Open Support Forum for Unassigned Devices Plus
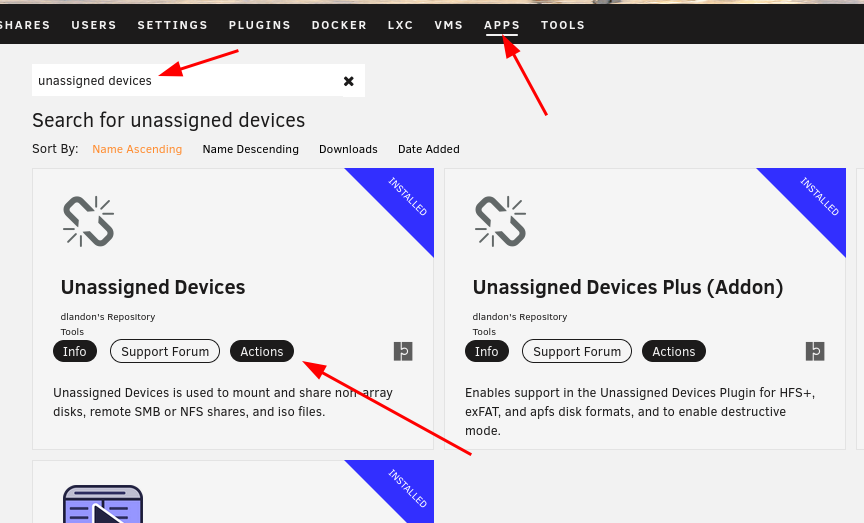 577,351
